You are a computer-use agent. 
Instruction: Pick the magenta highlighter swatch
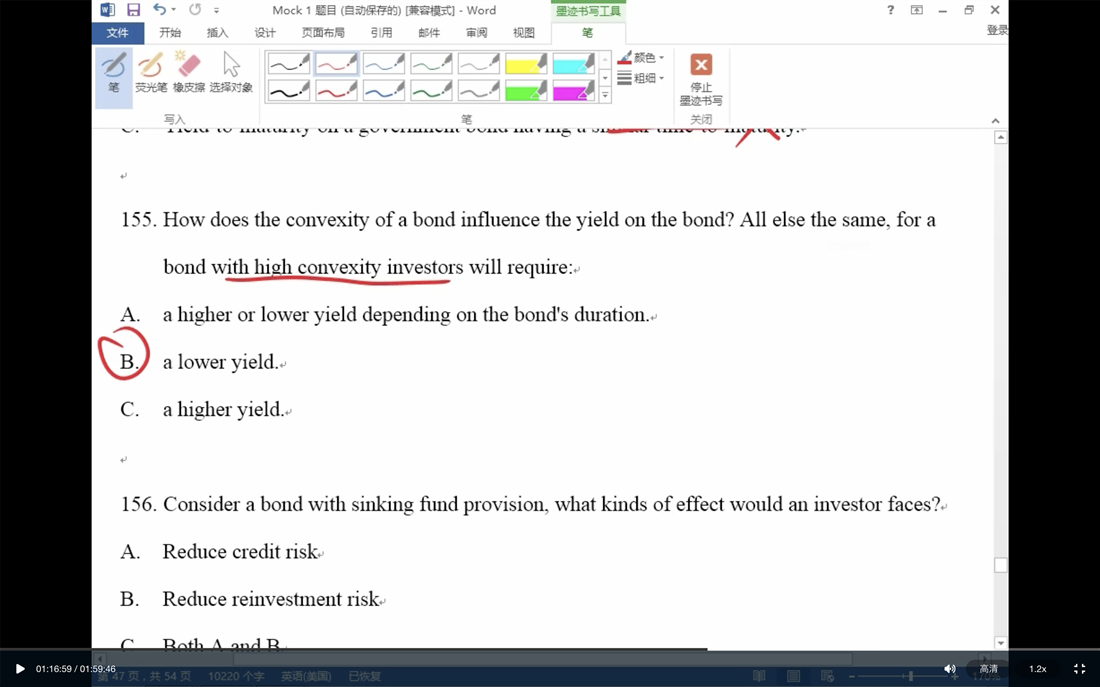click(574, 91)
